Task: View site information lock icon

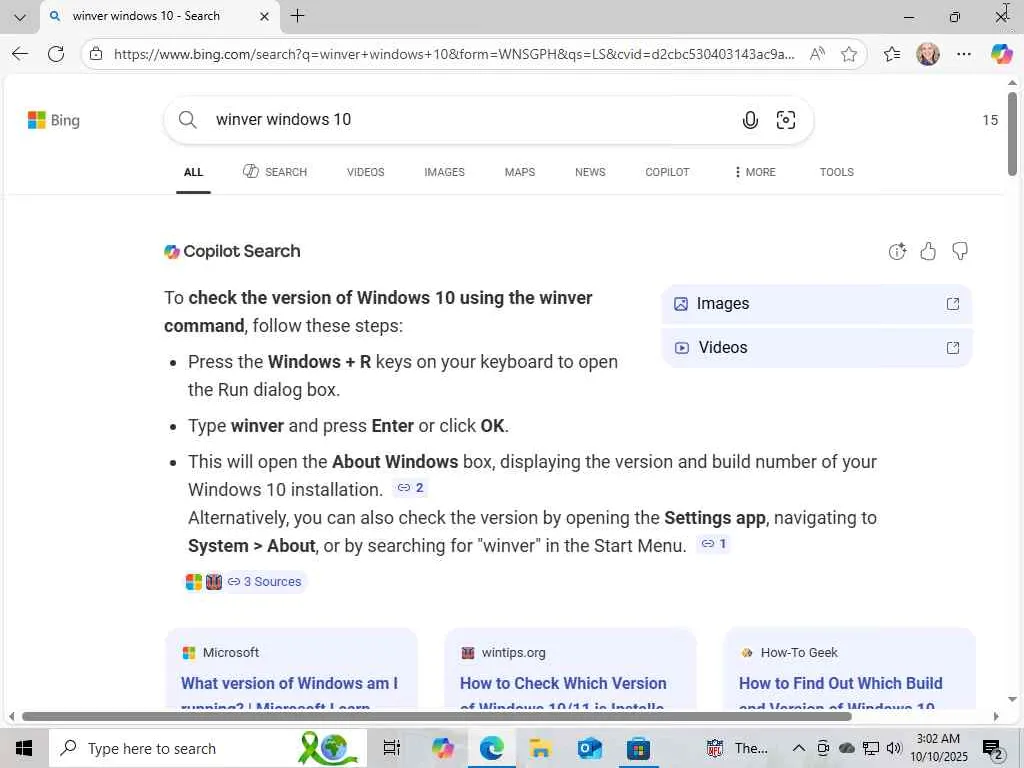Action: (96, 54)
